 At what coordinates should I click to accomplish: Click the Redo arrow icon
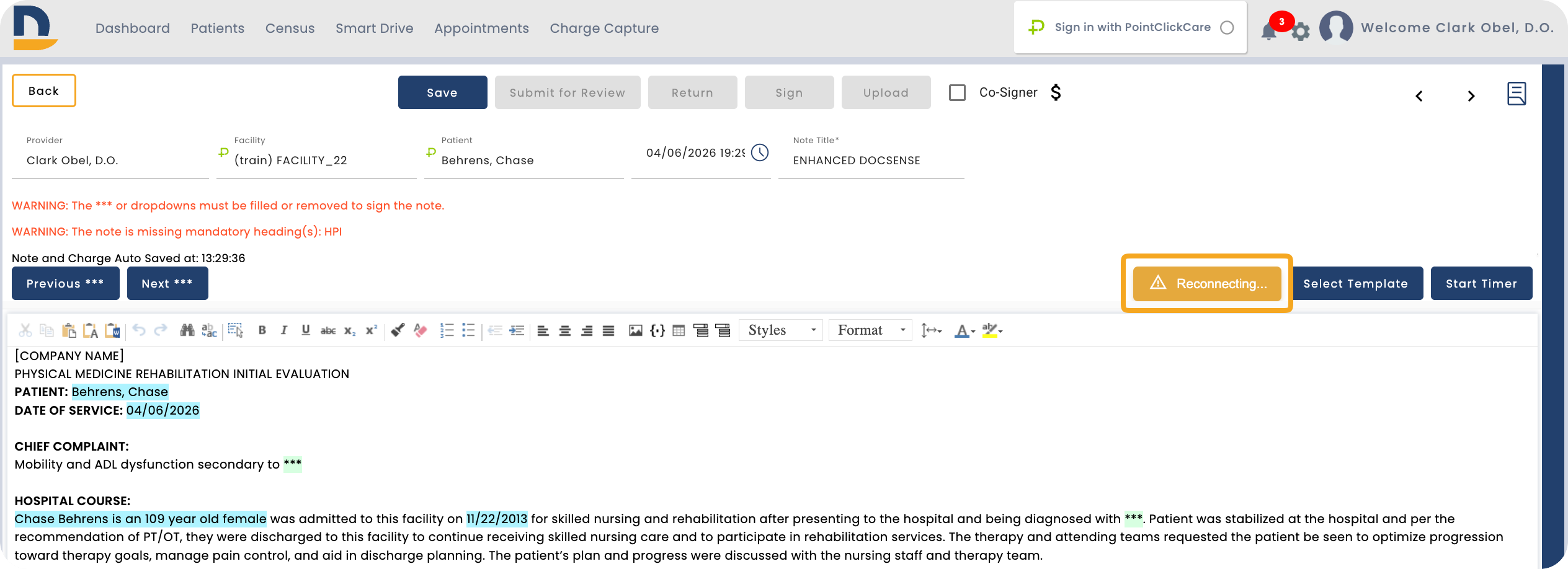pos(161,330)
